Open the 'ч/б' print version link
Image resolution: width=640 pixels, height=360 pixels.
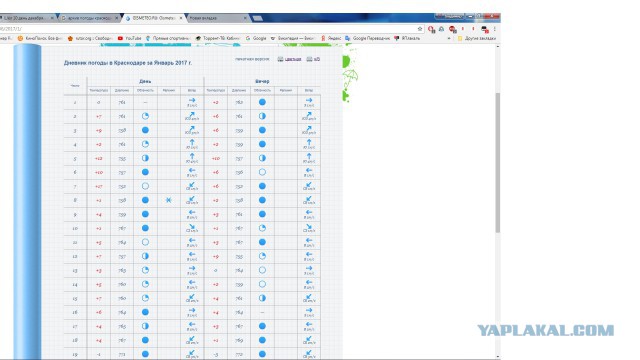317,59
